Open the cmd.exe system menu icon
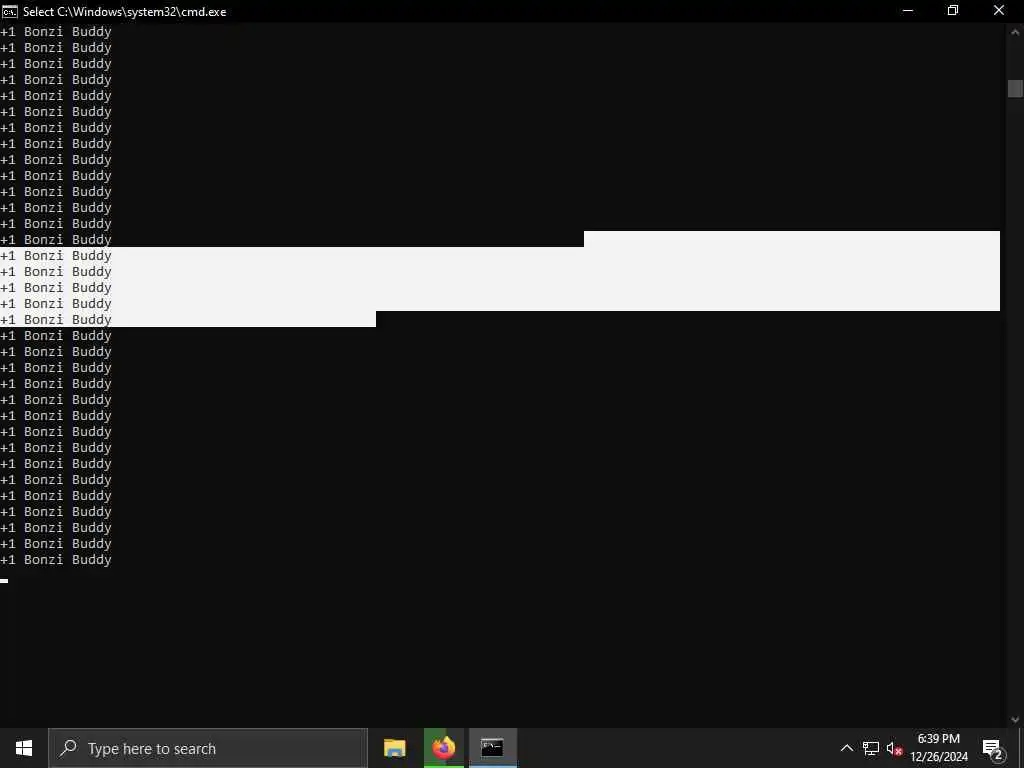Viewport: 1024px width, 768px height. (x=10, y=11)
